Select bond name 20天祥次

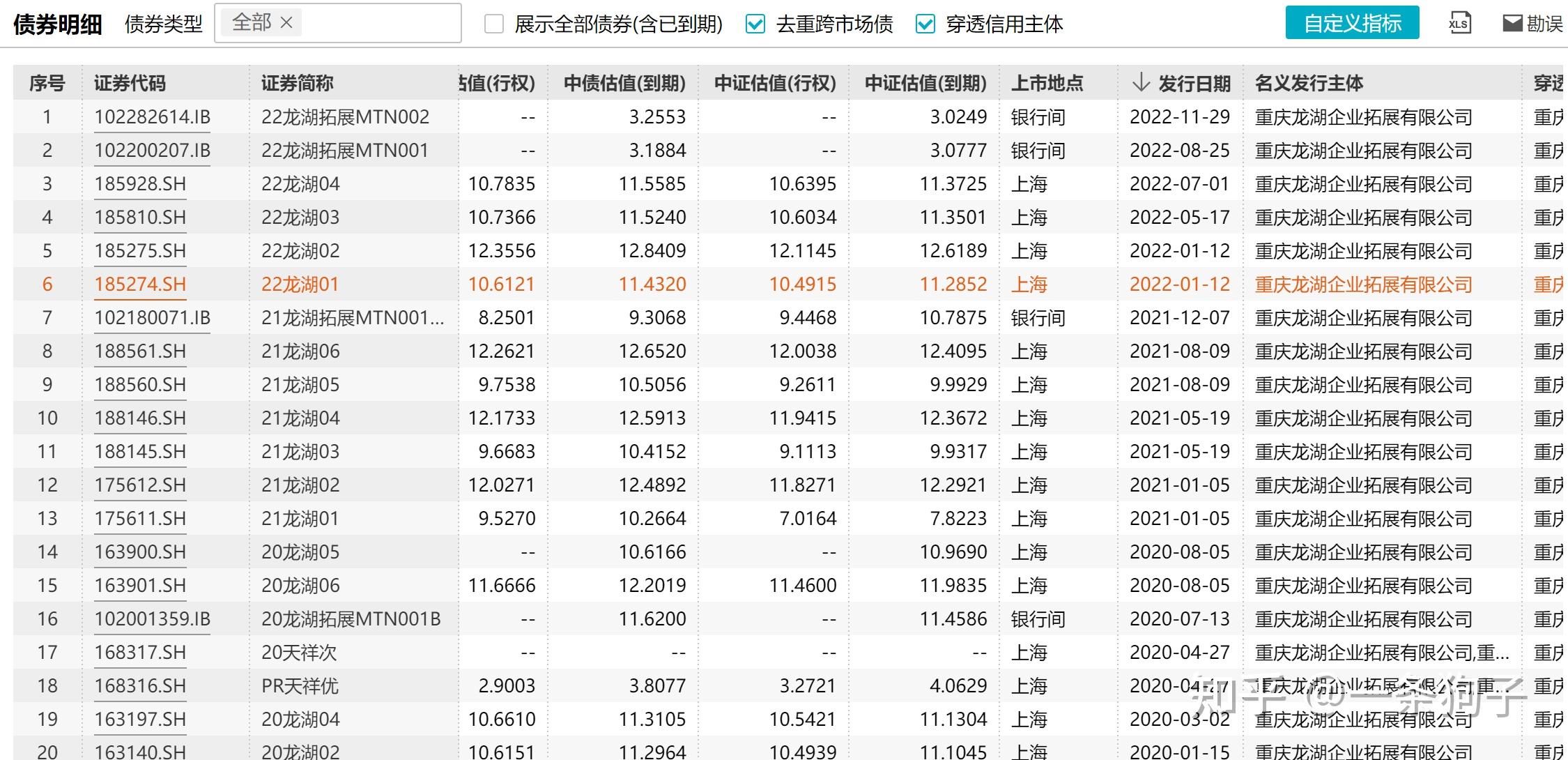click(x=299, y=652)
